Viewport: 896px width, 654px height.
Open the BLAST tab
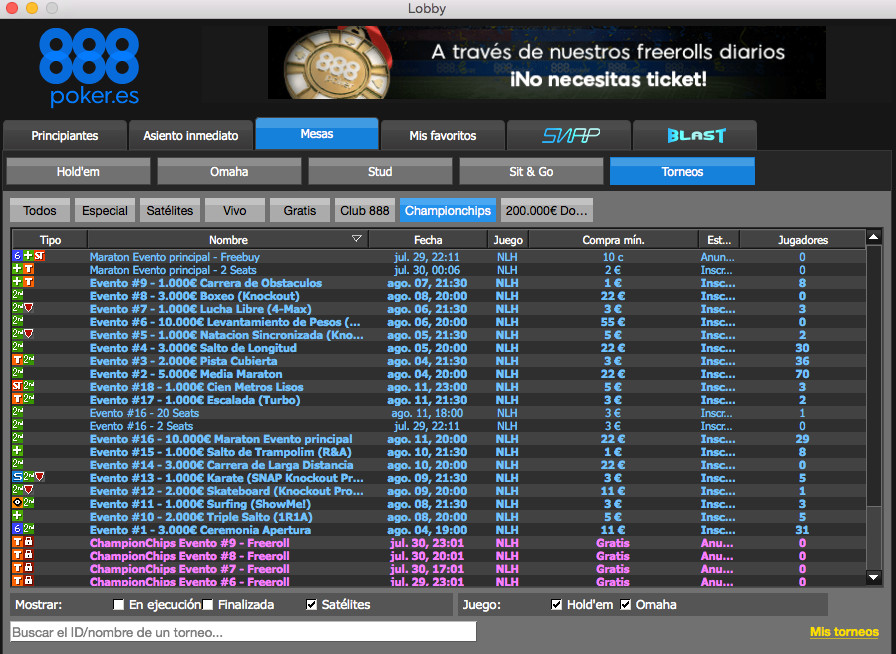(695, 135)
